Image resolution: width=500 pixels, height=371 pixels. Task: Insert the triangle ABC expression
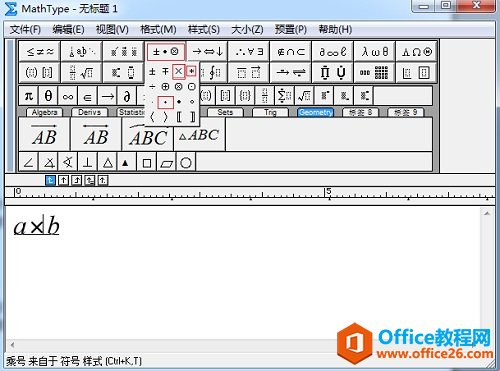pyautogui.click(x=199, y=134)
